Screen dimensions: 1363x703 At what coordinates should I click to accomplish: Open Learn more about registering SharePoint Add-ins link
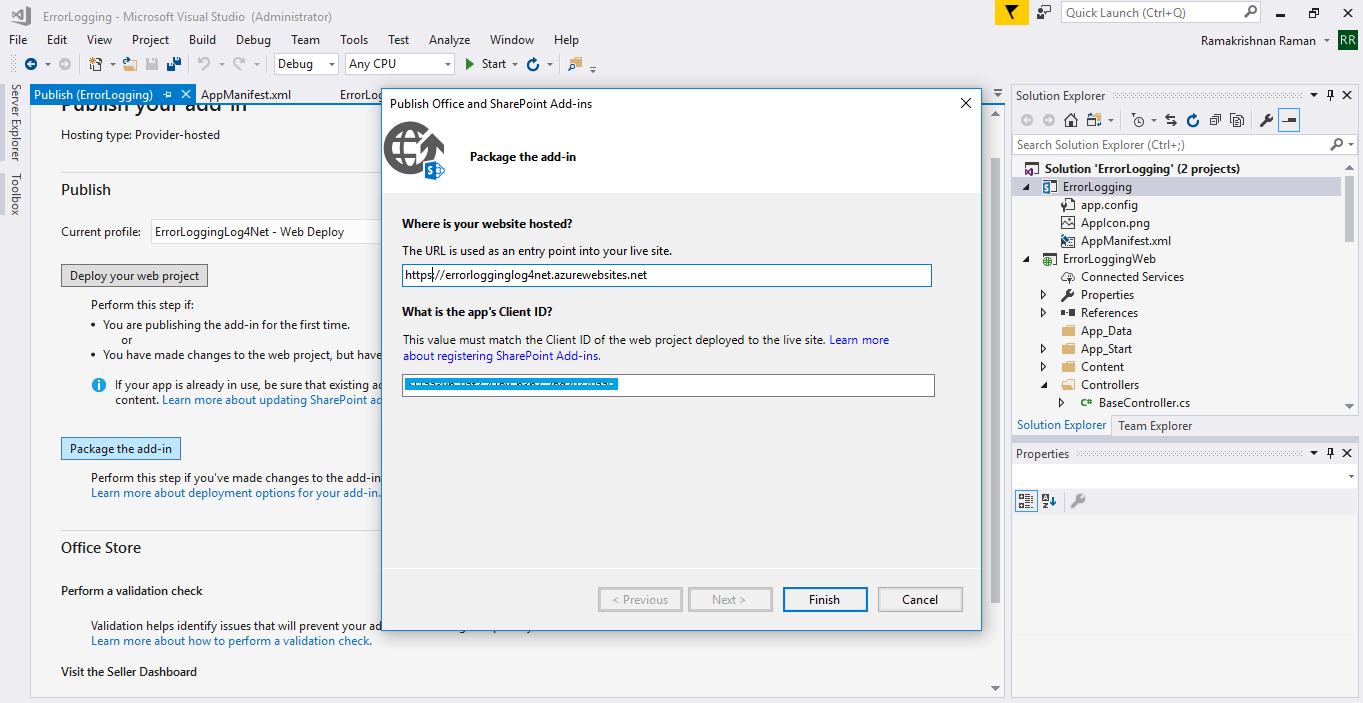pos(646,348)
